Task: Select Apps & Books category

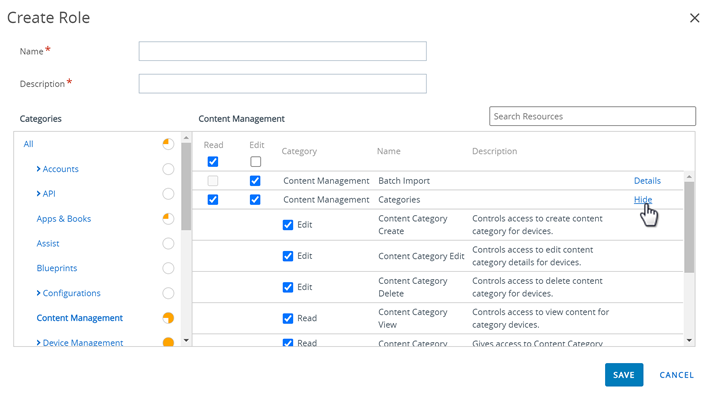Action: (64, 219)
